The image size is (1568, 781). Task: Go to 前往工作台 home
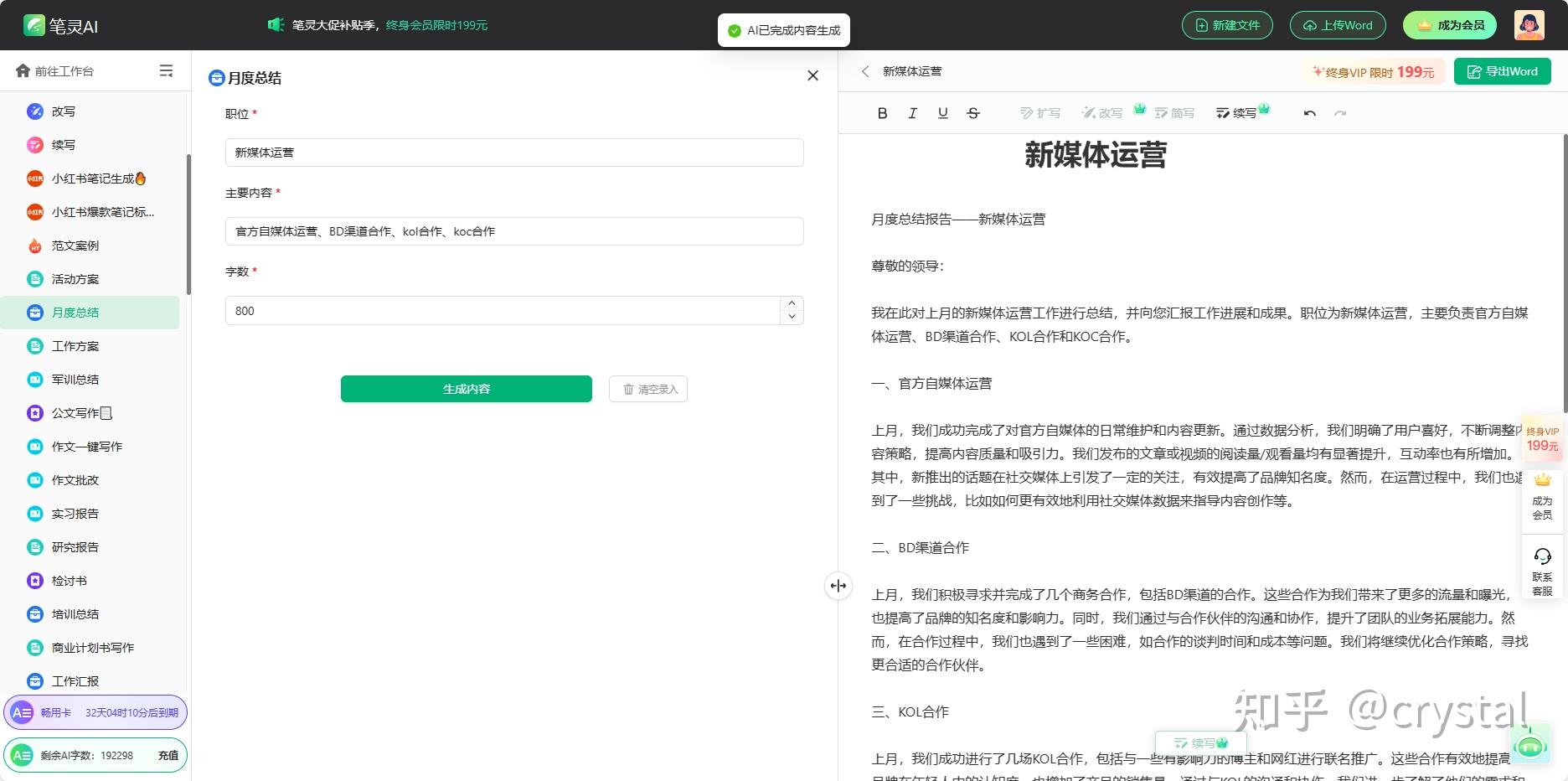tap(55, 71)
